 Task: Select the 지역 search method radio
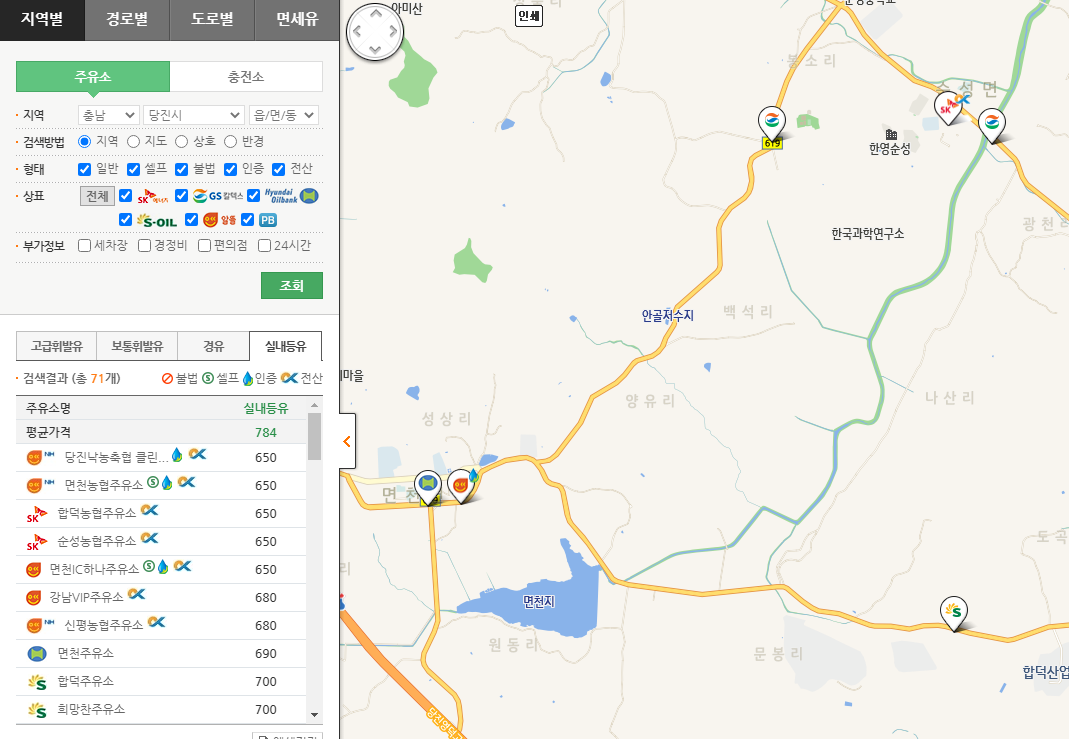coord(85,141)
